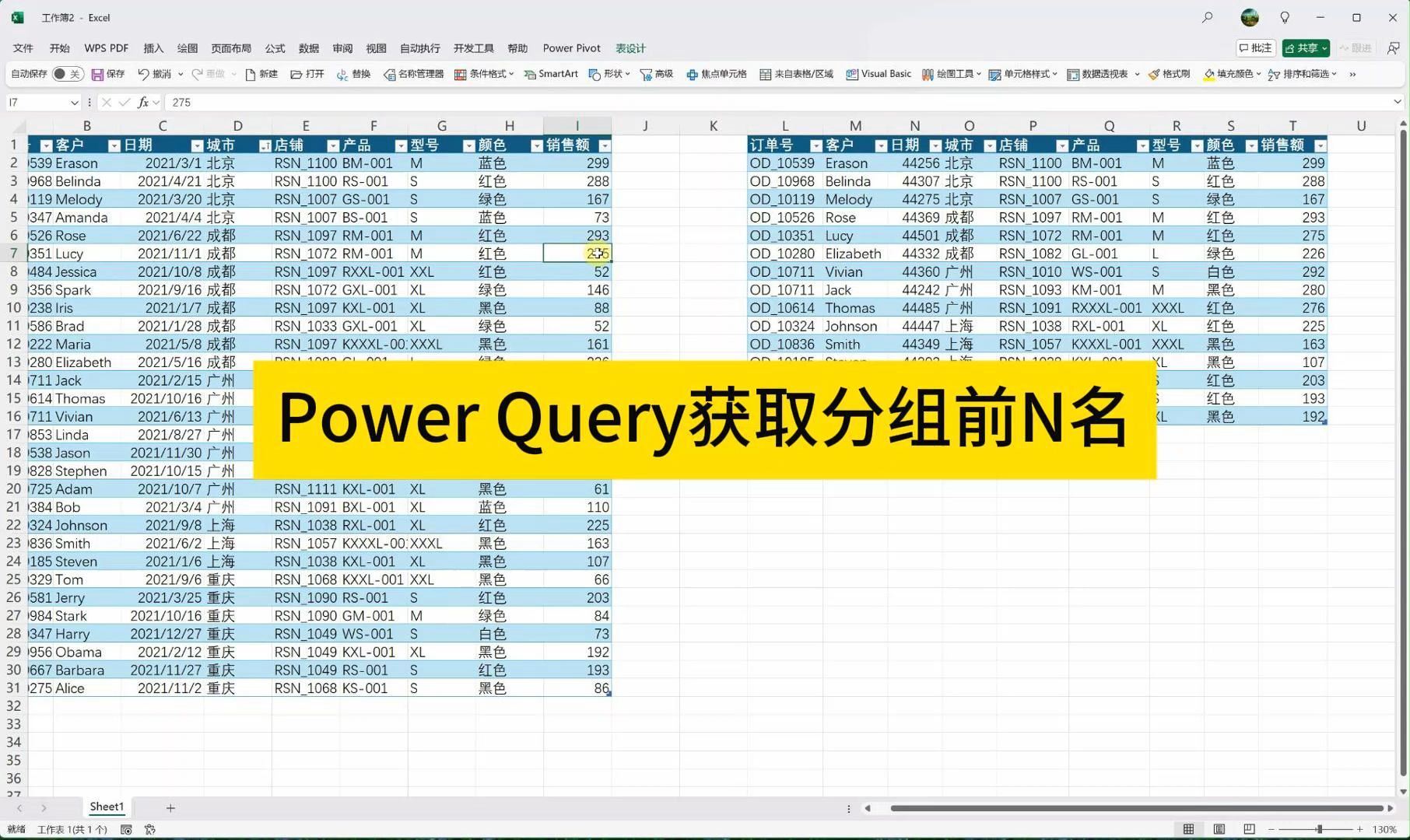The height and width of the screenshot is (840, 1410).
Task: Switch to the 数据 (Data) tab
Action: click(x=308, y=48)
